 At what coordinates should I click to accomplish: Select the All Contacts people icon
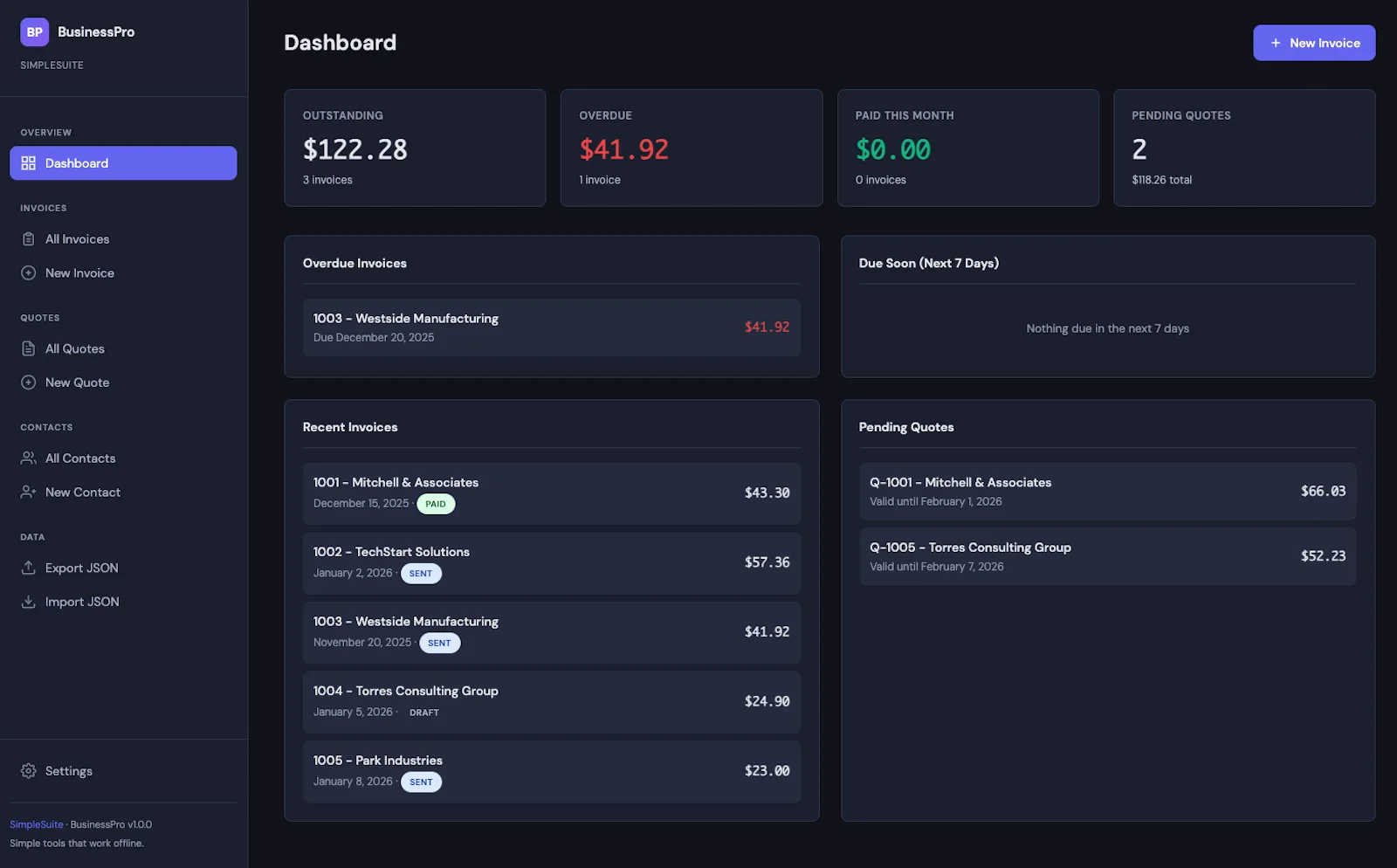[x=28, y=458]
